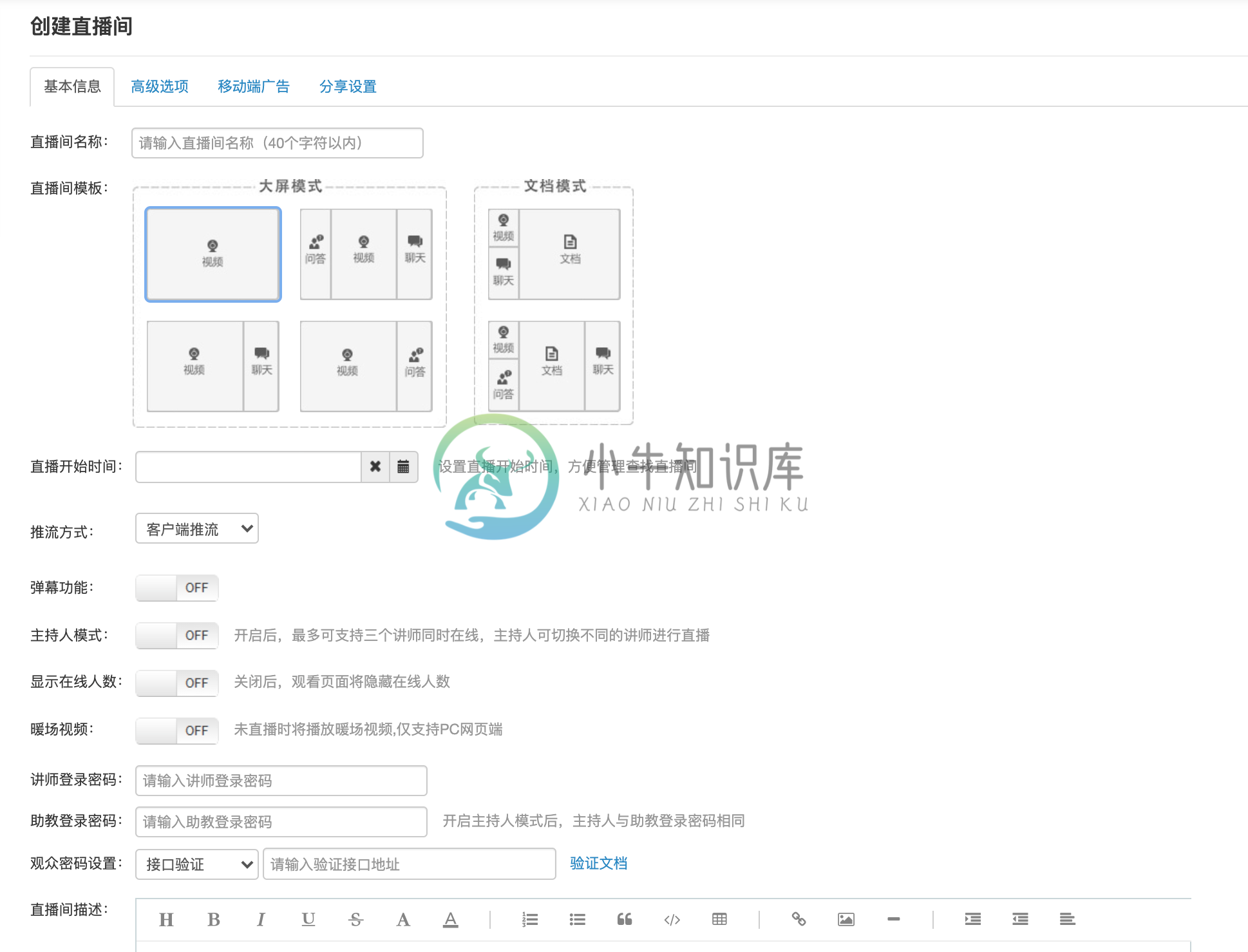Open the 验证文档 link
1248x952 pixels.
click(598, 863)
